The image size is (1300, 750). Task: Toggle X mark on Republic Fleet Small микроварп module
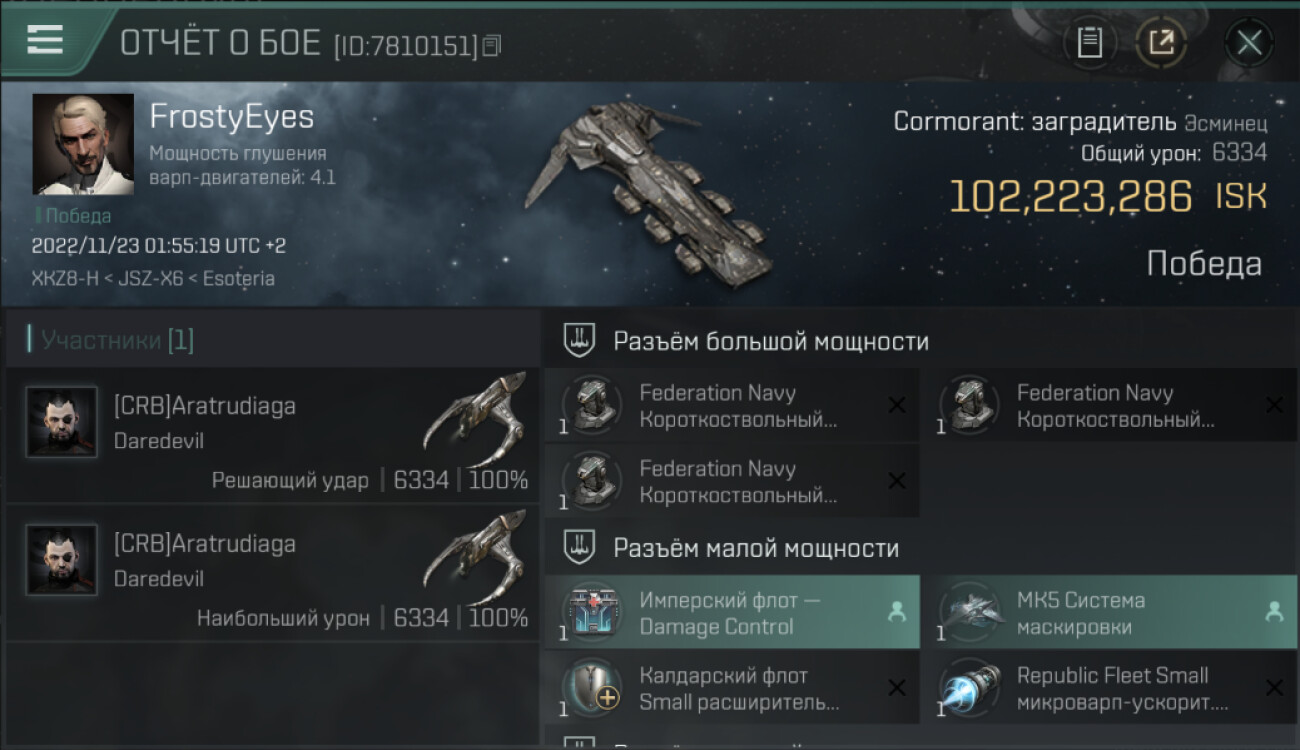1274,688
